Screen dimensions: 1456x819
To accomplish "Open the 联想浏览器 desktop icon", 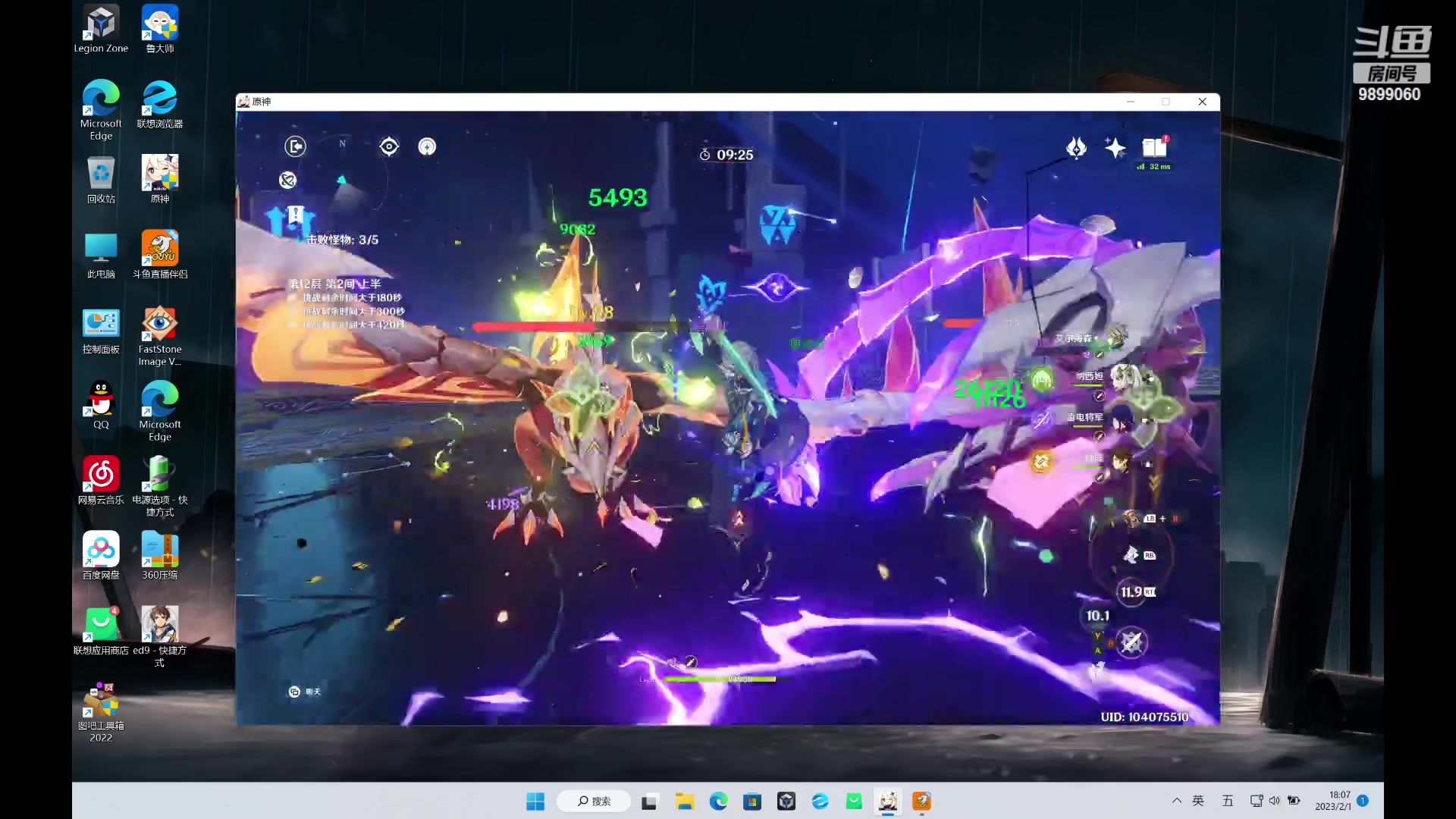I will click(160, 105).
